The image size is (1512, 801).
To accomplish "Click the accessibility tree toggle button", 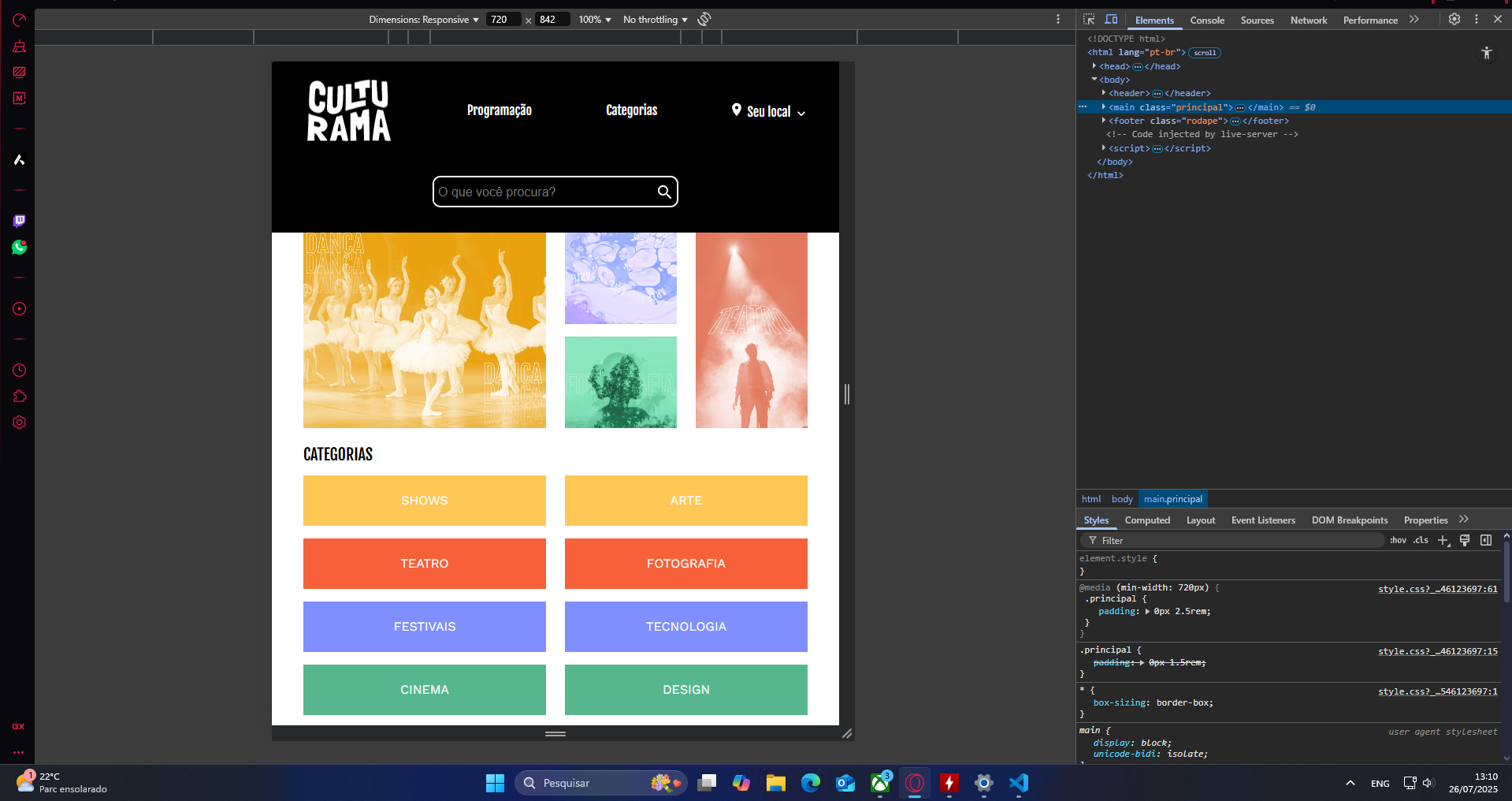I will pos(1486,53).
